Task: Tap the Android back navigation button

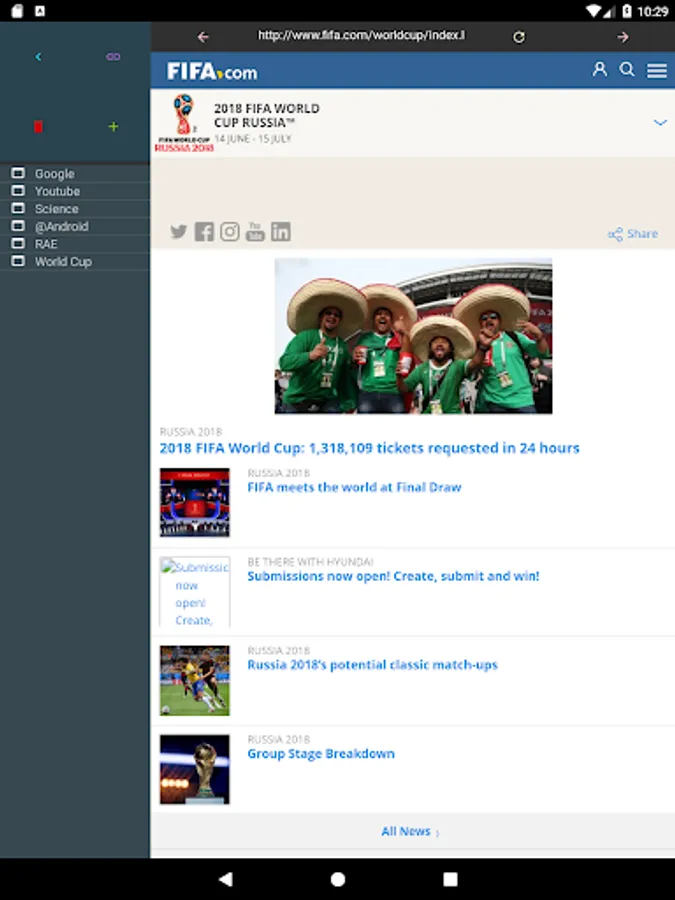Action: coord(226,879)
